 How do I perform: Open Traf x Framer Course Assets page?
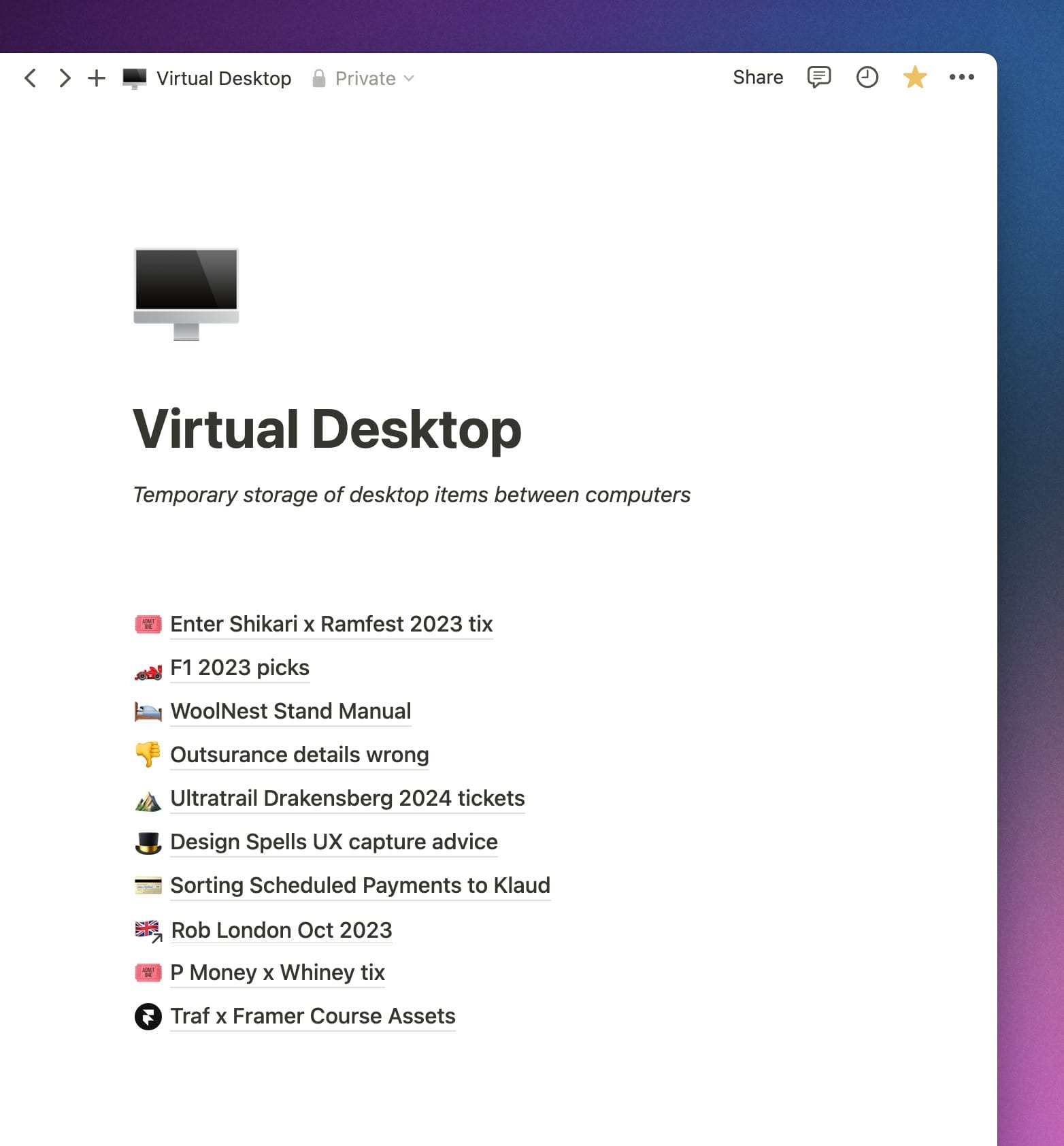click(313, 1016)
